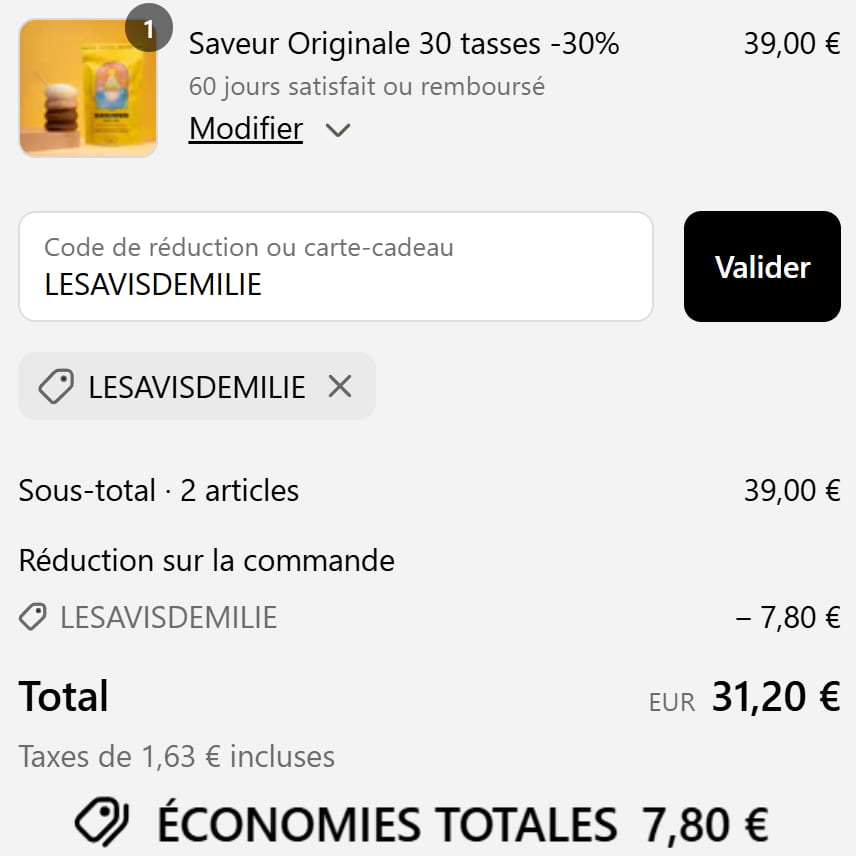This screenshot has width=856, height=856.
Task: Click the tag icon beside the 7,80 € reduction line
Action: [31, 617]
